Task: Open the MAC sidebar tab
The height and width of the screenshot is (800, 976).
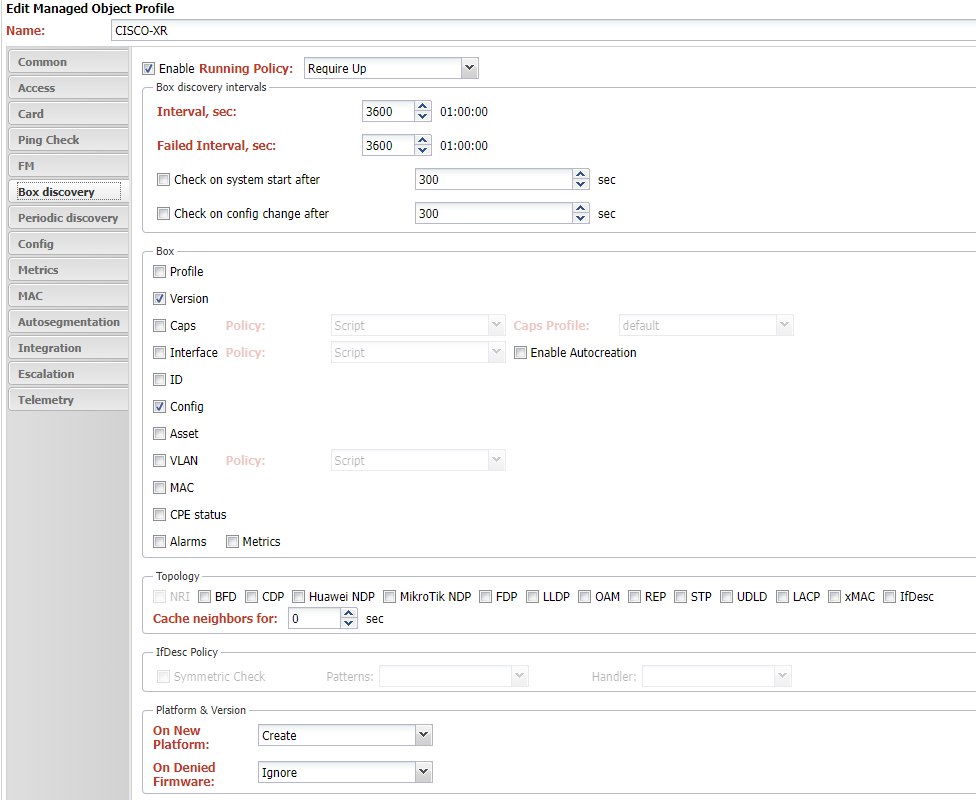Action: [x=68, y=296]
